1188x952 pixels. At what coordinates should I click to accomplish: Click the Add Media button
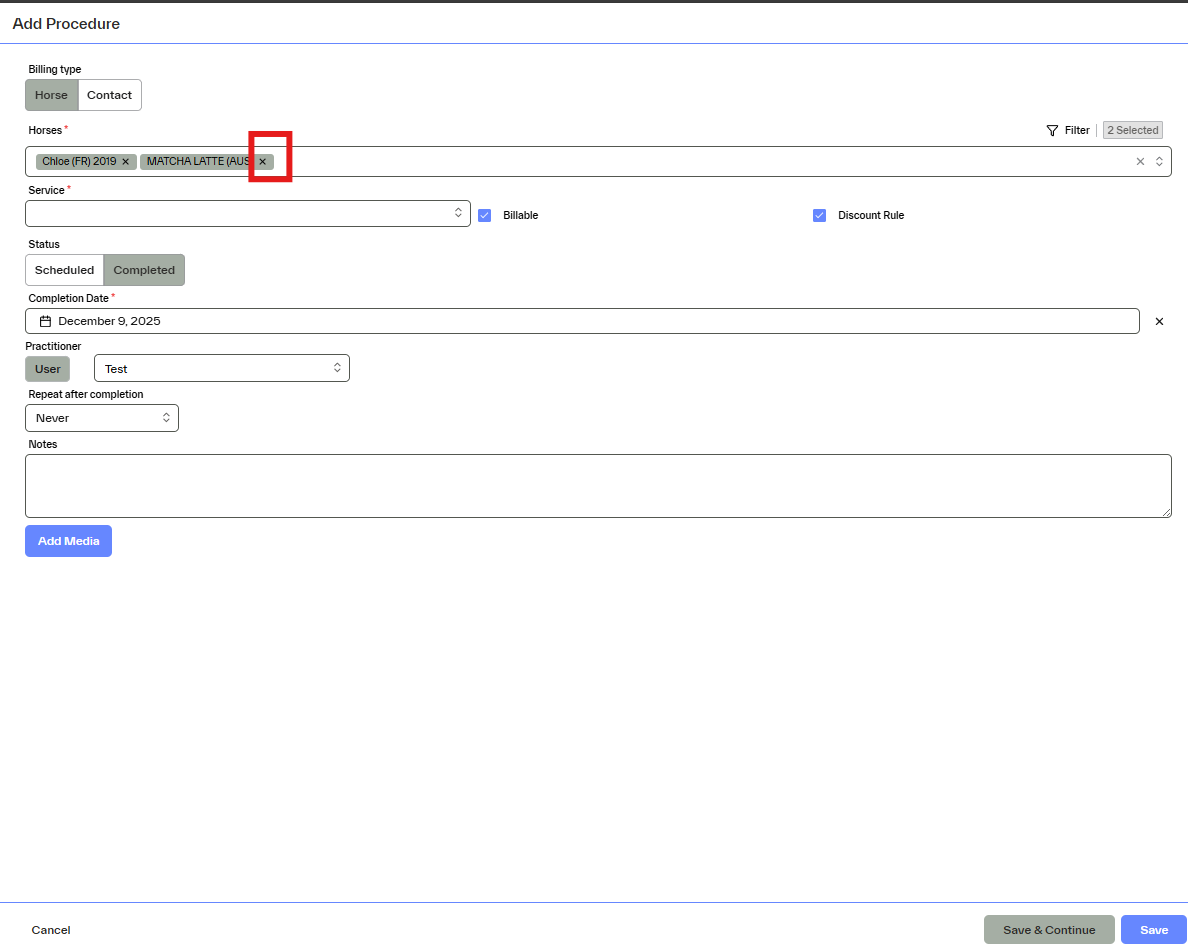tap(68, 541)
